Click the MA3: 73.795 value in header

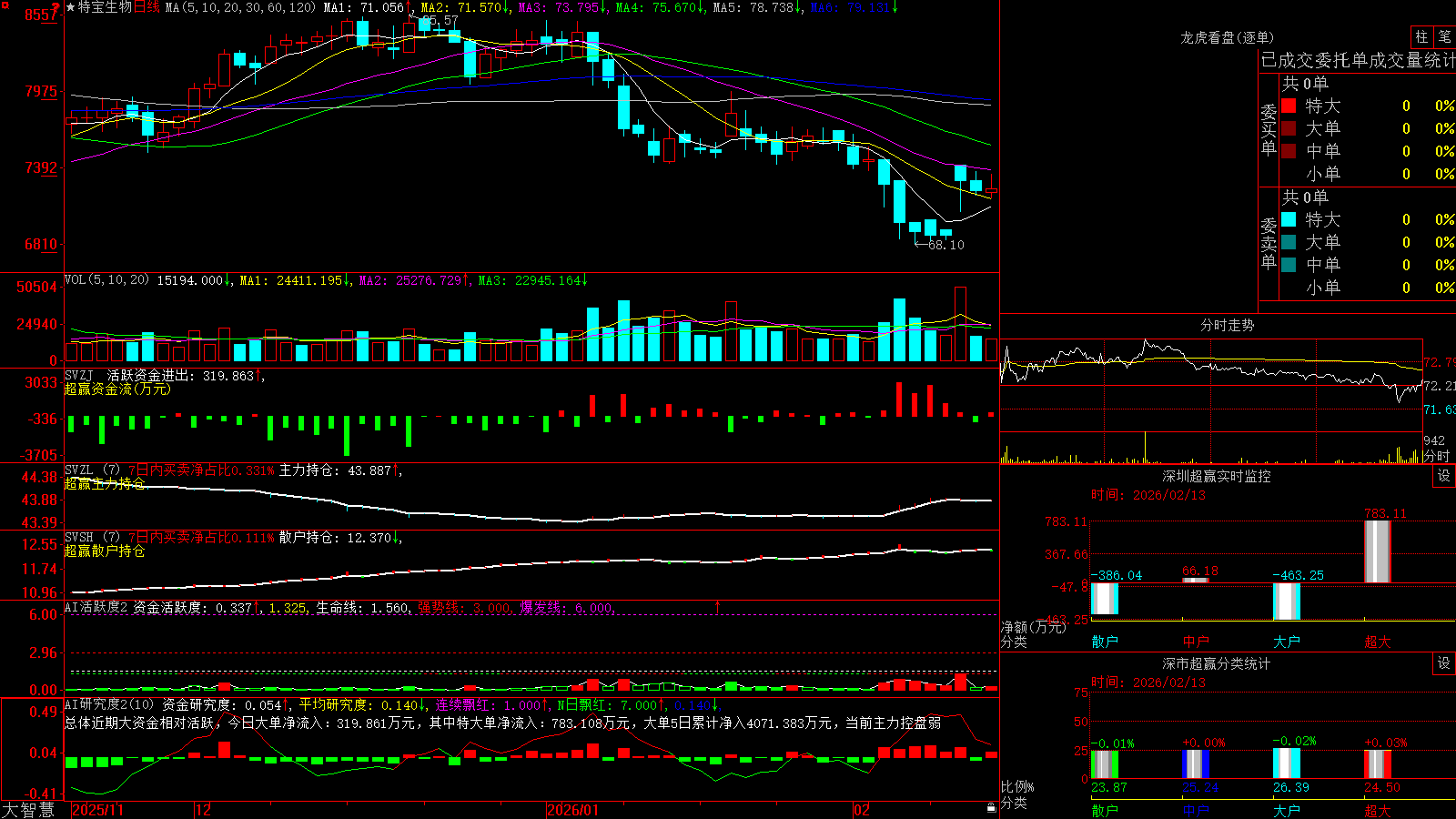point(559,7)
